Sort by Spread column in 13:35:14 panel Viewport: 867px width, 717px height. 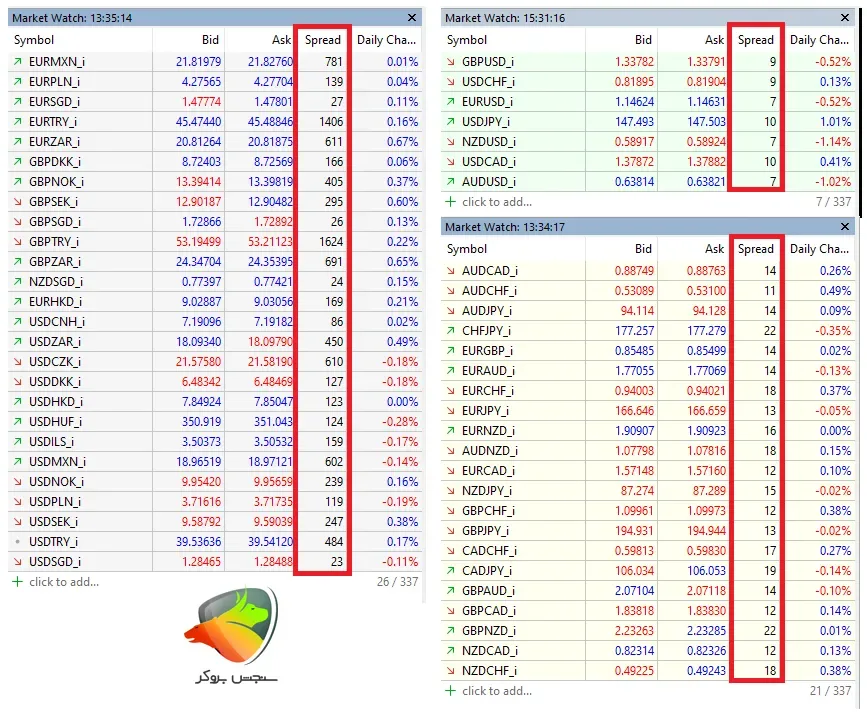coord(322,40)
